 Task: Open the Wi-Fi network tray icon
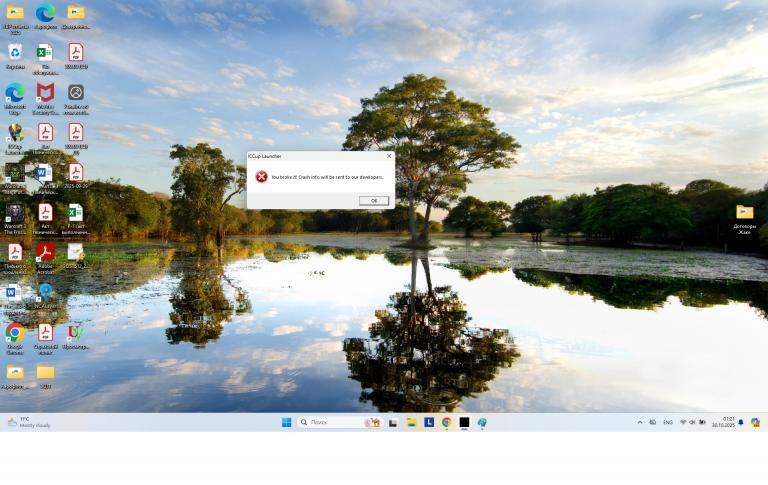(x=683, y=422)
